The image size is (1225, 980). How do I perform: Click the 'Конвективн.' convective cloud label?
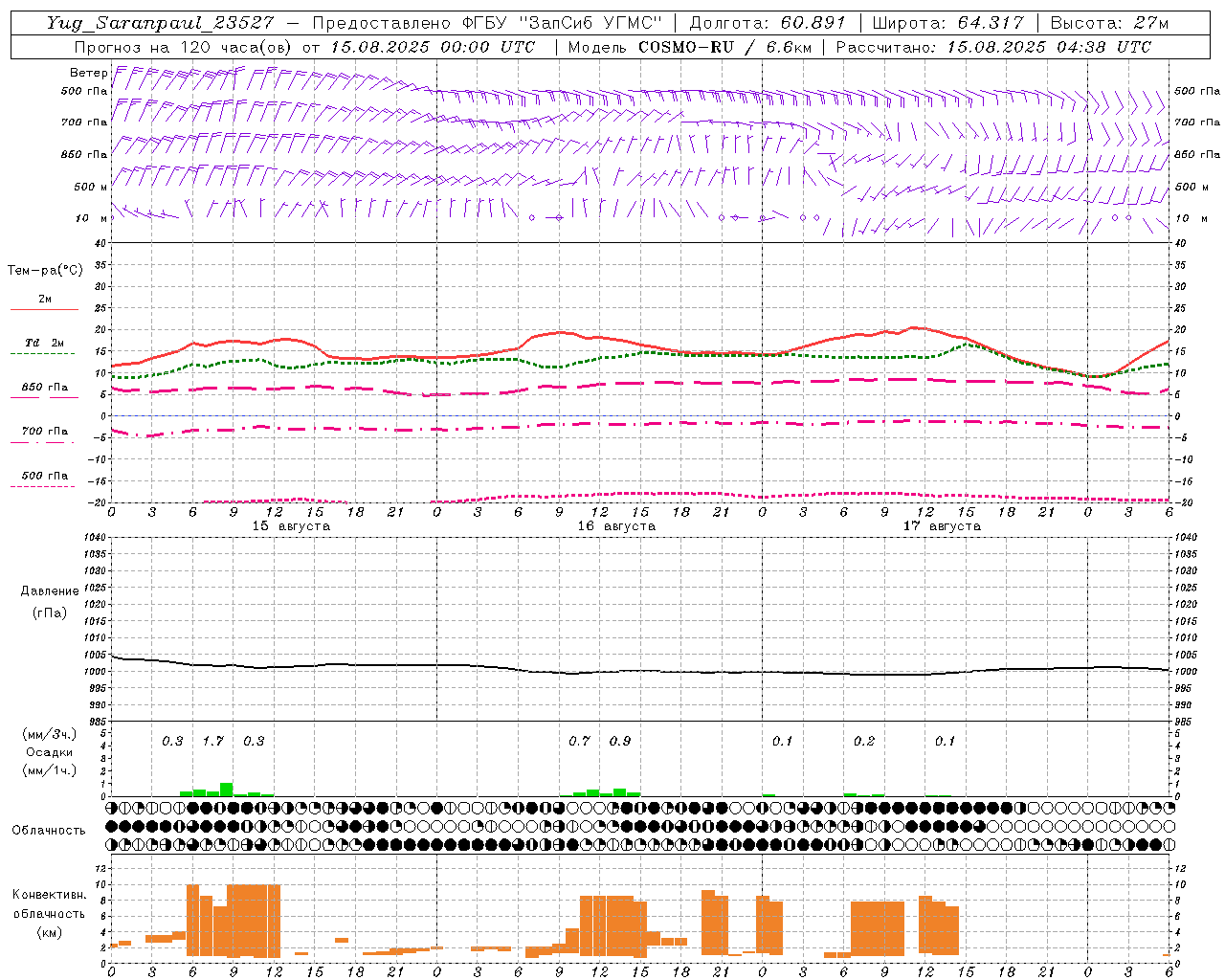(x=50, y=894)
